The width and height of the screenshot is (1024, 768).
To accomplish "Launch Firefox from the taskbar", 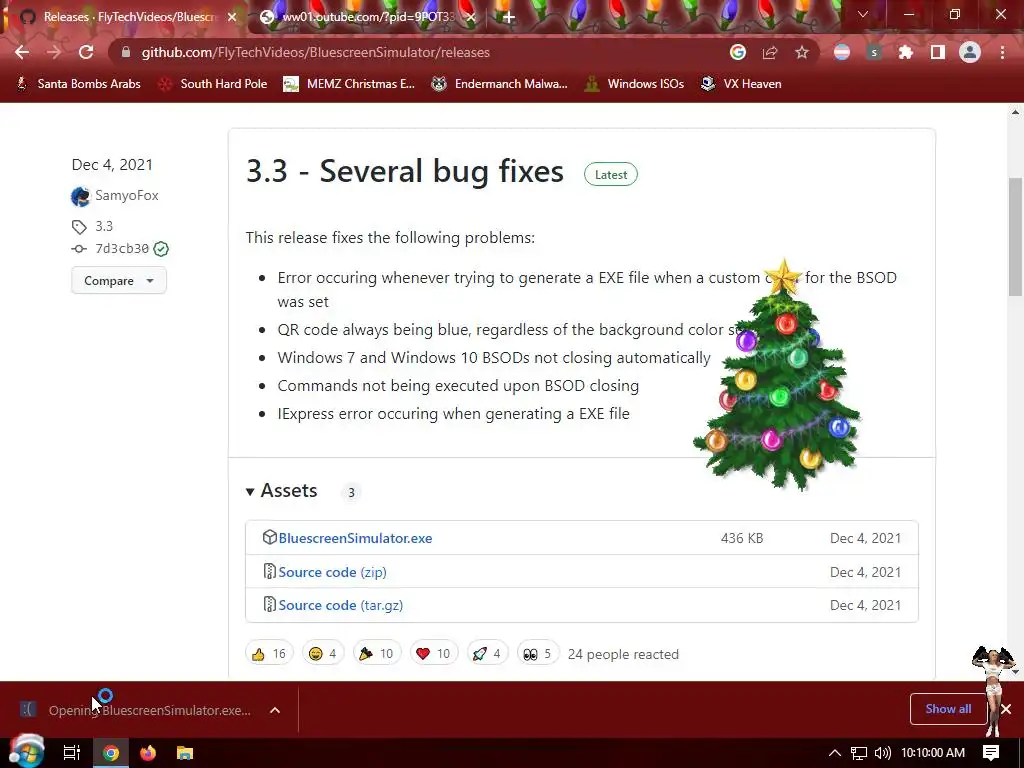I will [148, 753].
